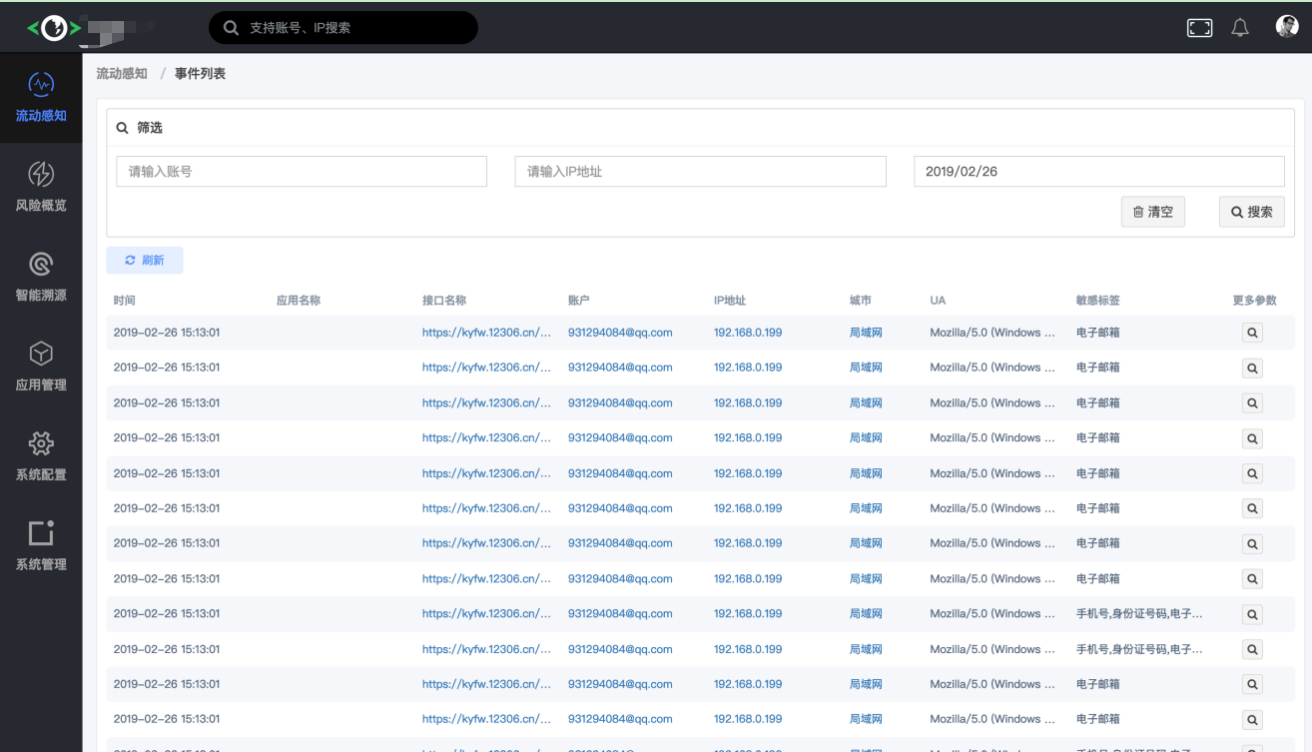
Task: Click the IP地址 column header
Action: [x=730, y=300]
